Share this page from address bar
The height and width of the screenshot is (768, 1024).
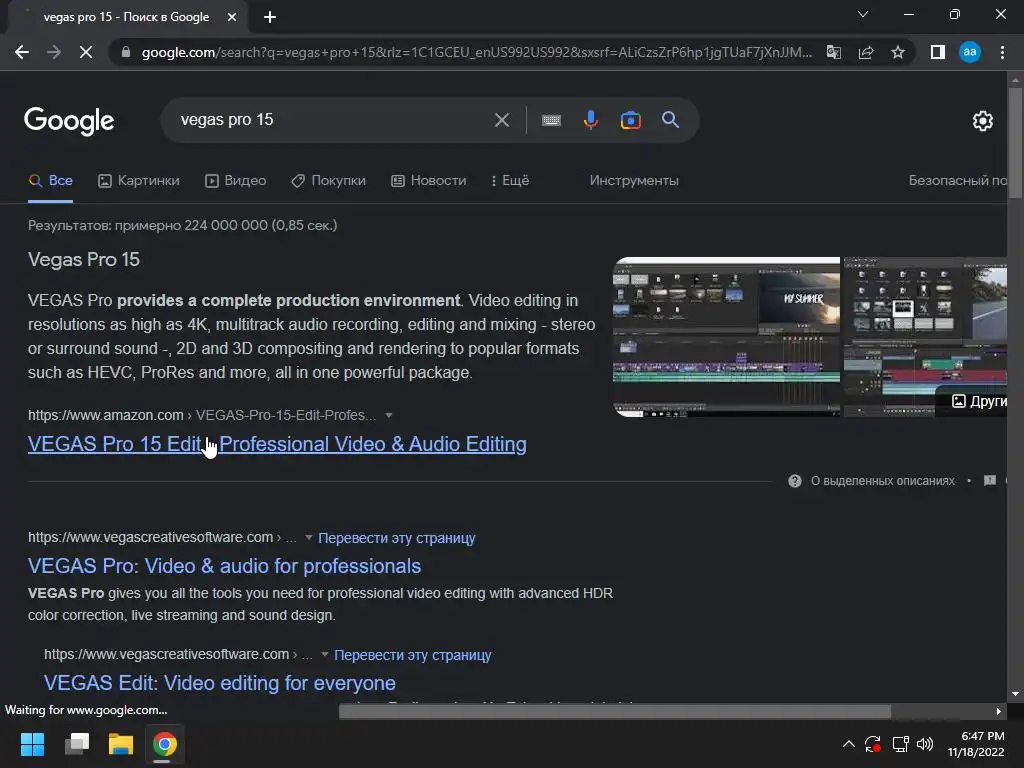point(866,52)
